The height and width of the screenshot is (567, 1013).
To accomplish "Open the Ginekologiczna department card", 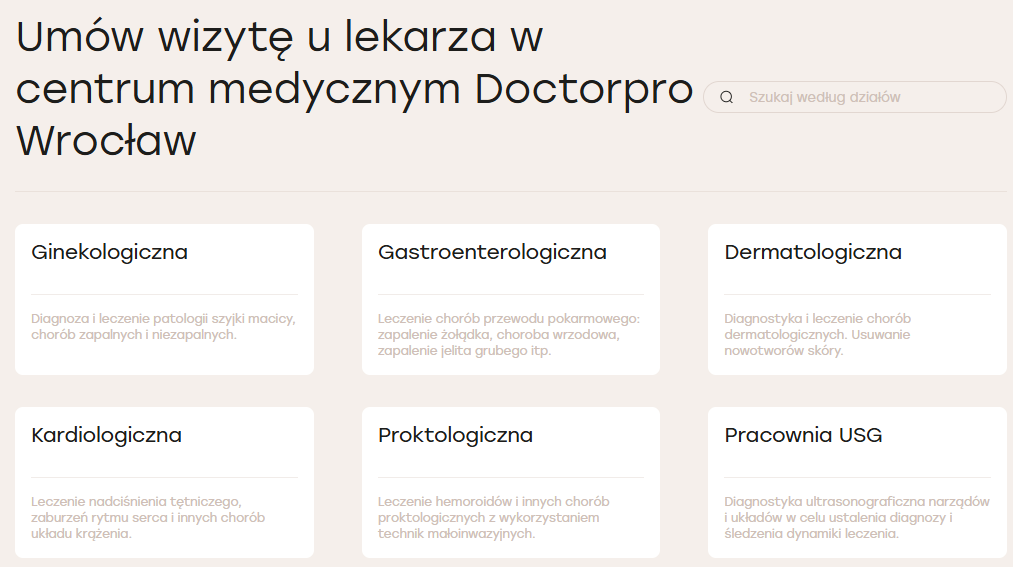I will (165, 300).
